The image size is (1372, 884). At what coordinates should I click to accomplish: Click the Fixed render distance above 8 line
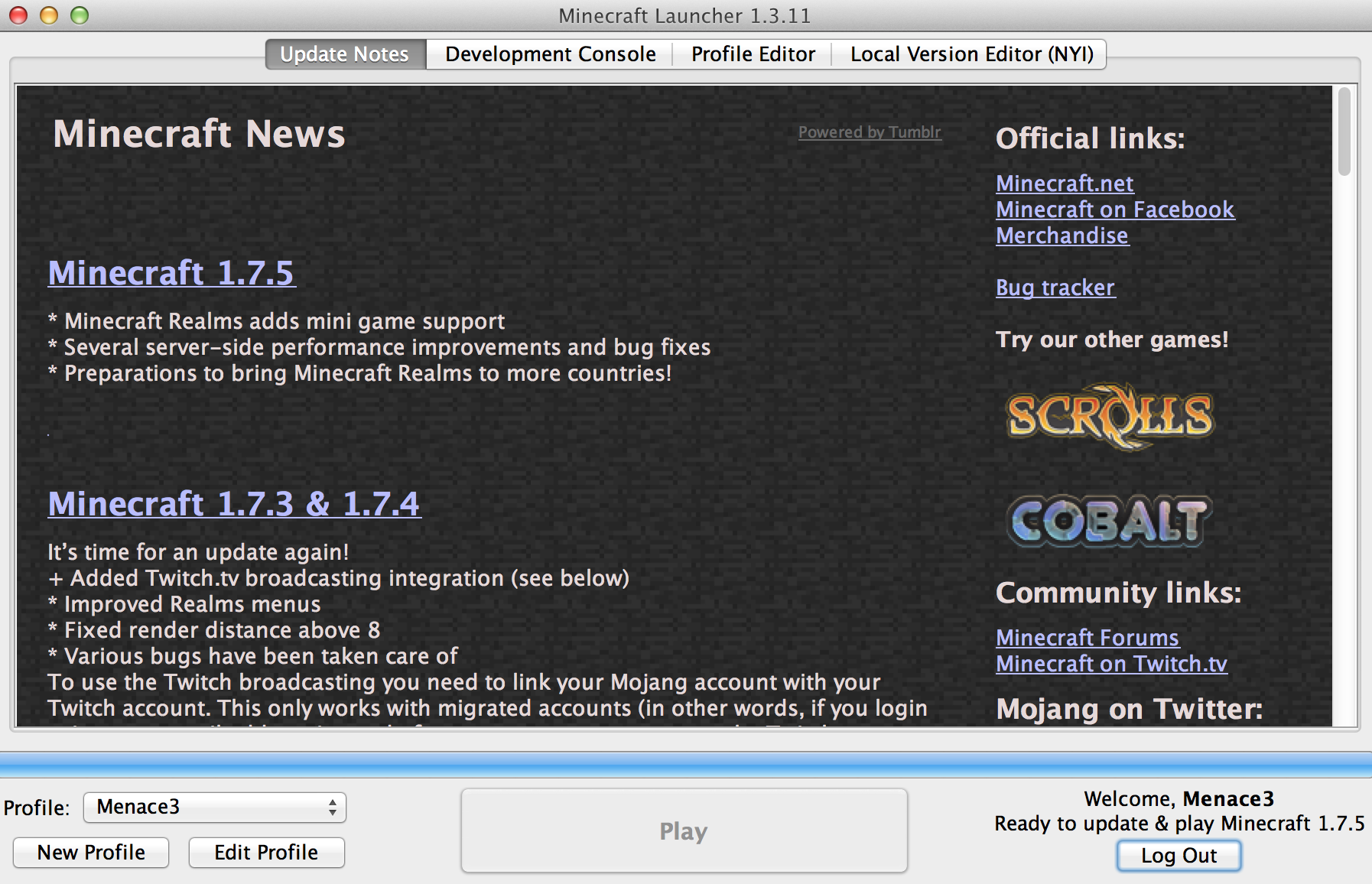click(214, 630)
